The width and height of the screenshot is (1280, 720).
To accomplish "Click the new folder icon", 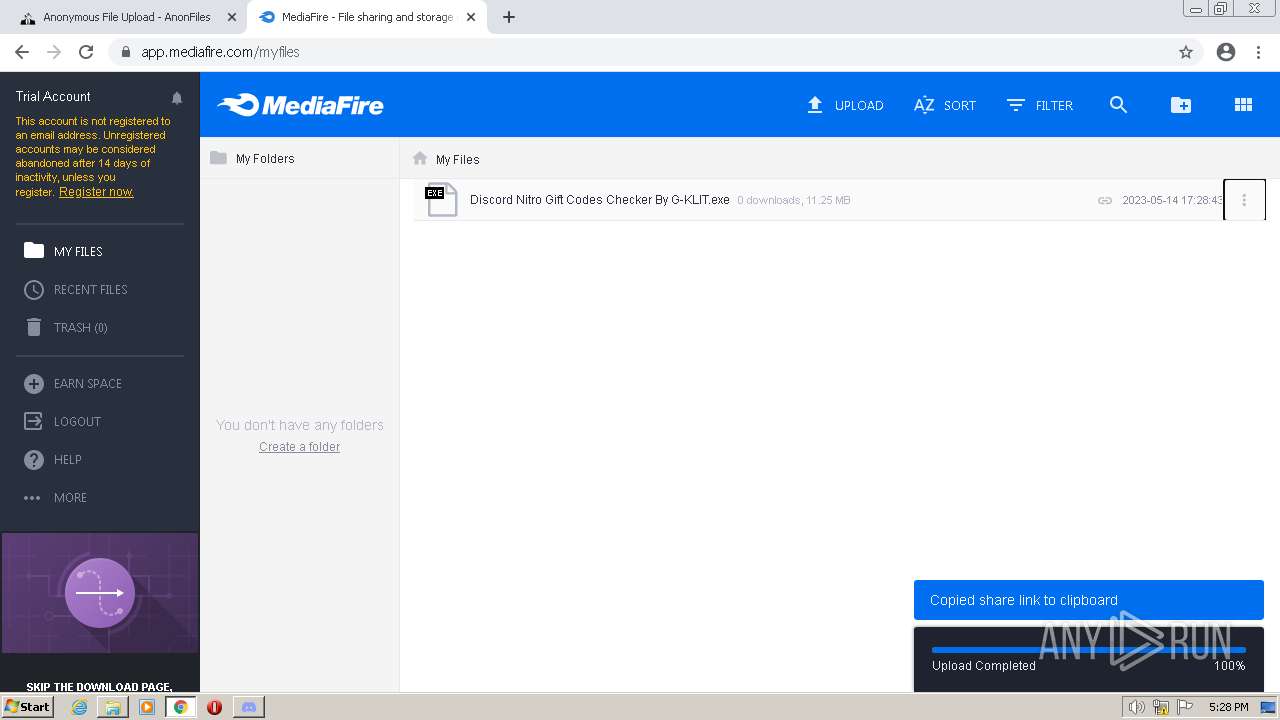I will pos(1181,105).
